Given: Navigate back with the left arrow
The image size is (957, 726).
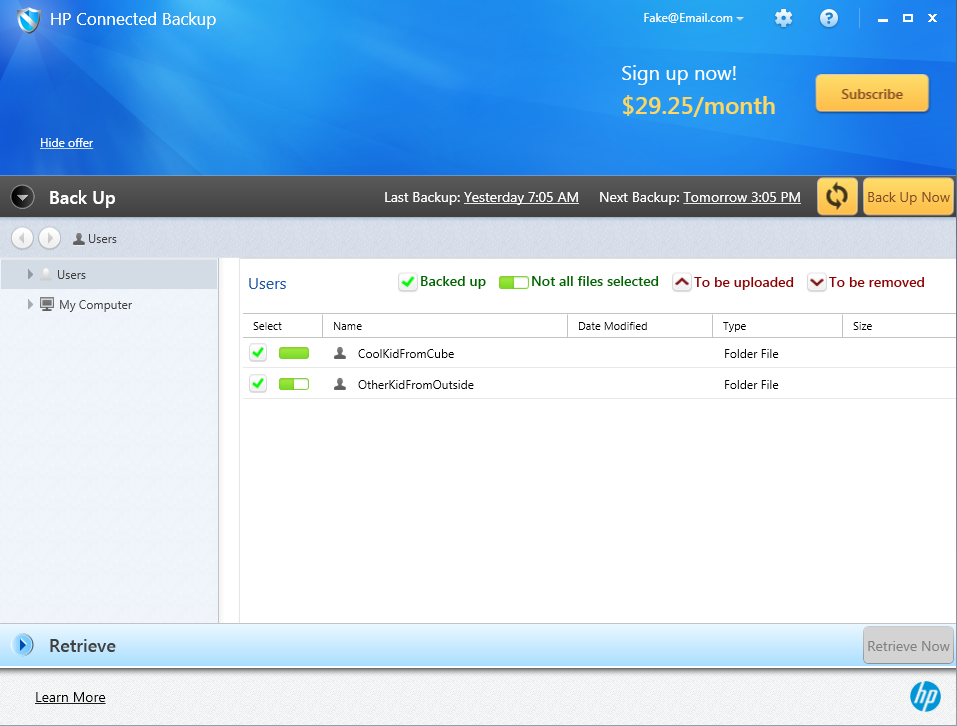Looking at the screenshot, I should pos(22,238).
